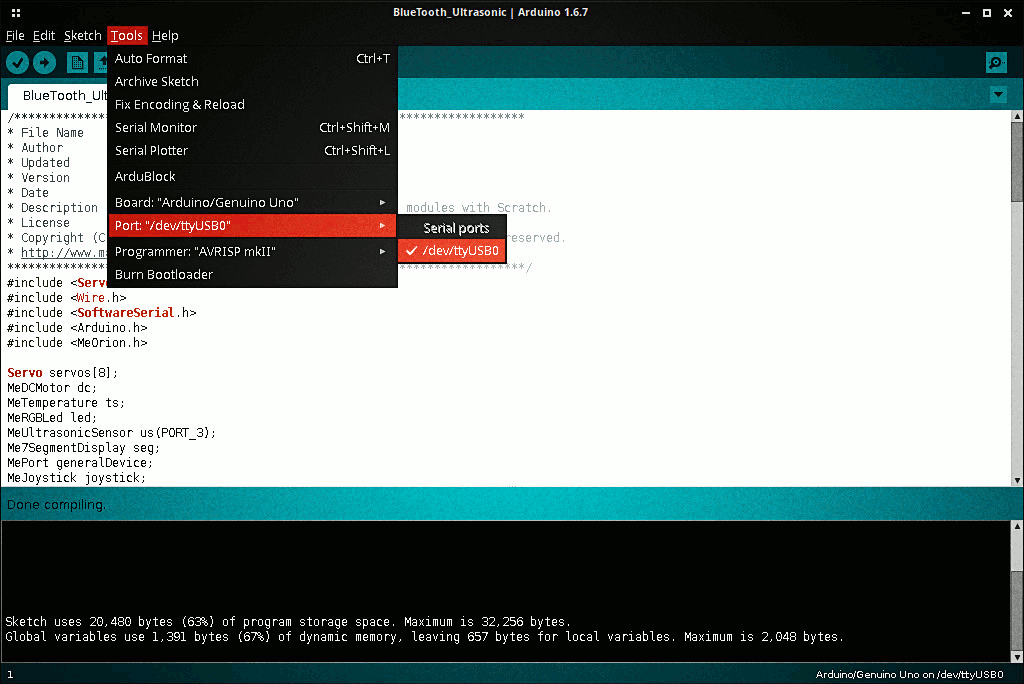This screenshot has width=1024, height=684.
Task: Choose Burn Bootloader menu entry
Action: 252,274
